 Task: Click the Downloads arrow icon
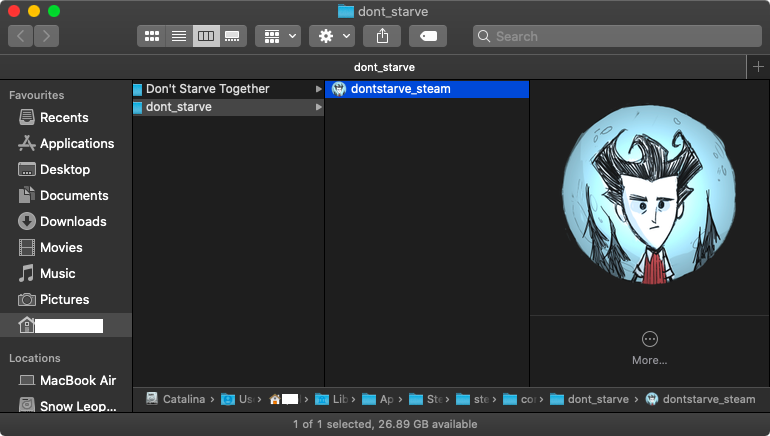(x=27, y=221)
